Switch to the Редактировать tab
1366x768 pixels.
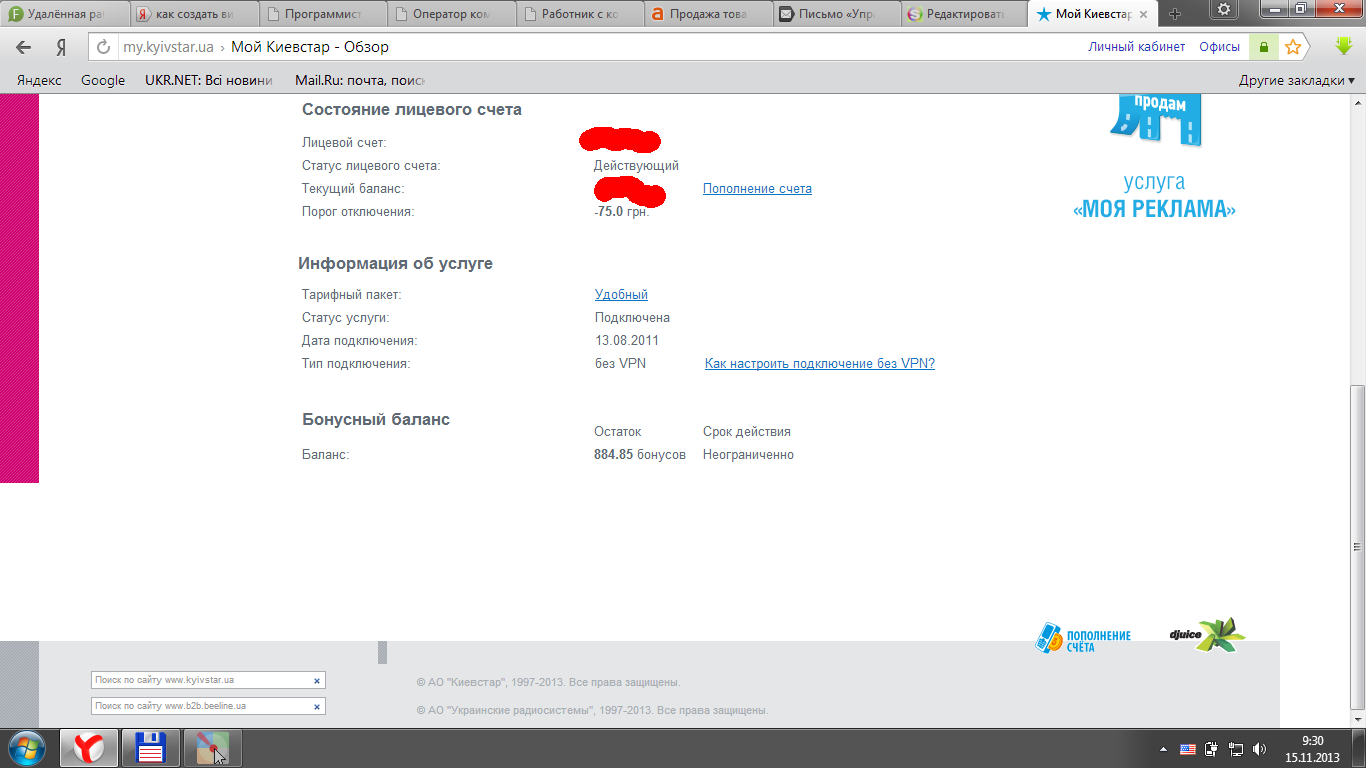[x=967, y=14]
